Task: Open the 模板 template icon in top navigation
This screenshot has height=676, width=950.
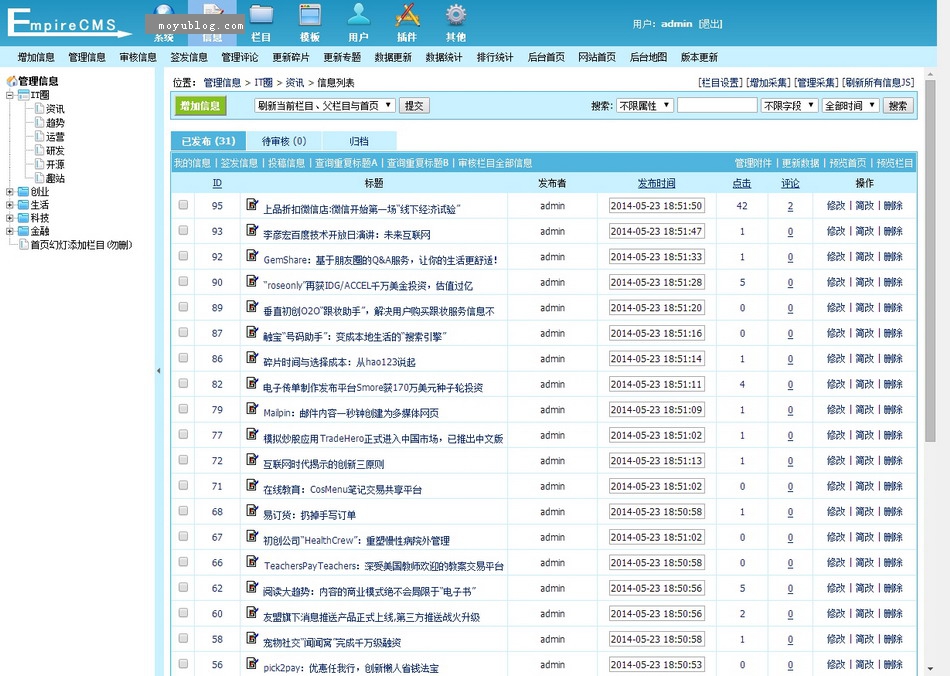Action: click(x=310, y=15)
